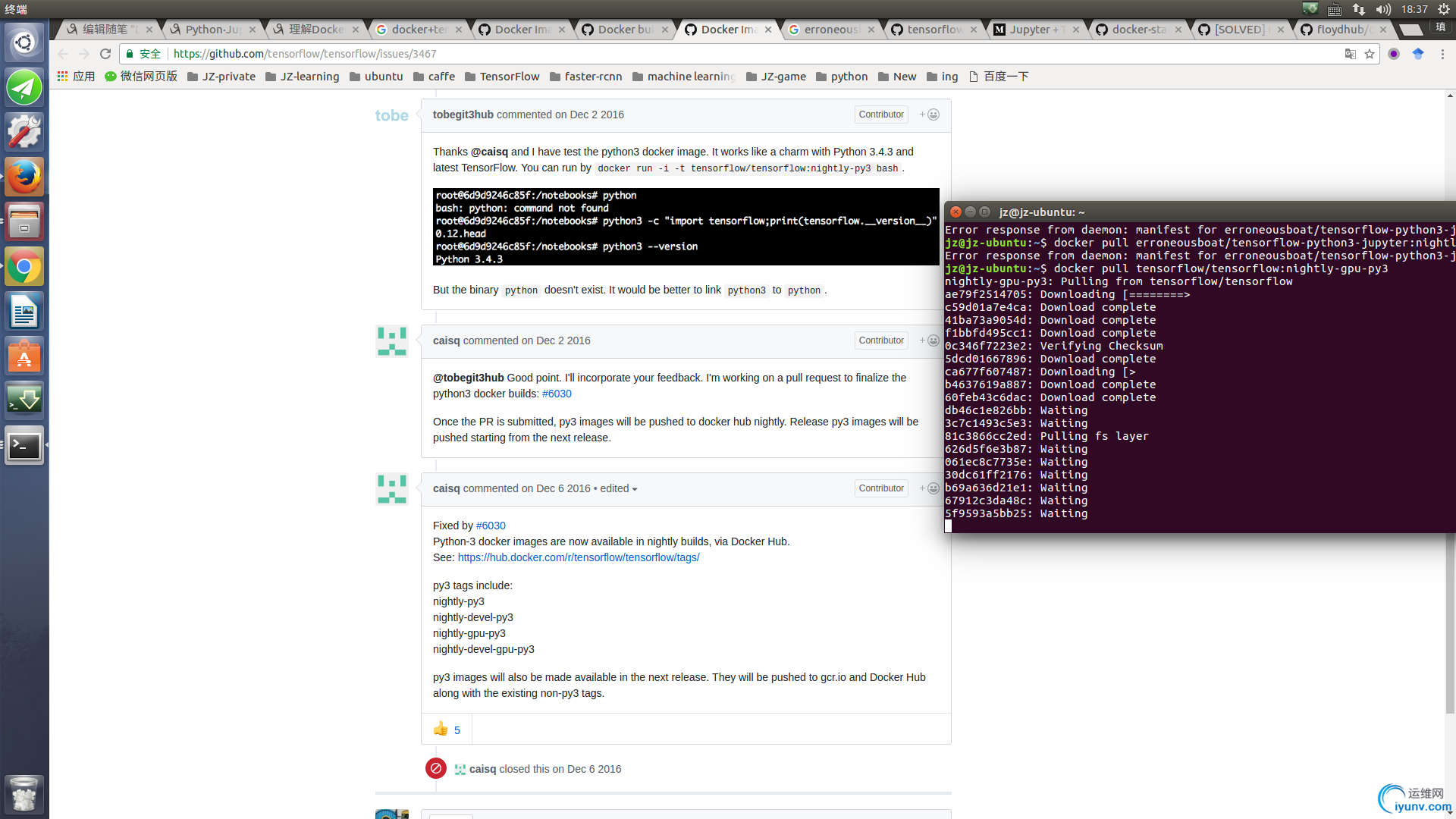Reload the GitHub issue page
The height and width of the screenshot is (819, 1456).
tap(105, 54)
